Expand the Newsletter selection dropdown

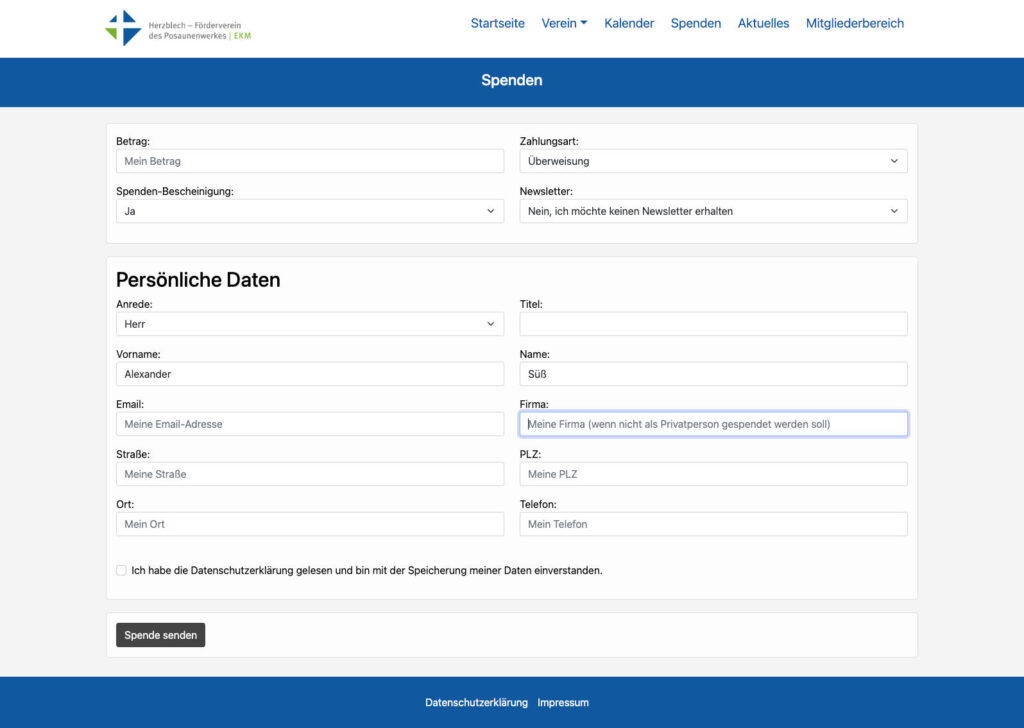pyautogui.click(x=713, y=211)
